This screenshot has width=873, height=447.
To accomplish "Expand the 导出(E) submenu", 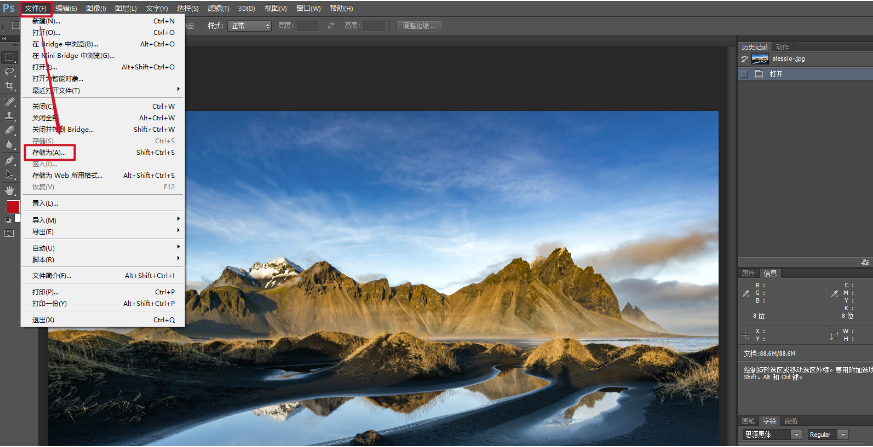I will (x=103, y=232).
